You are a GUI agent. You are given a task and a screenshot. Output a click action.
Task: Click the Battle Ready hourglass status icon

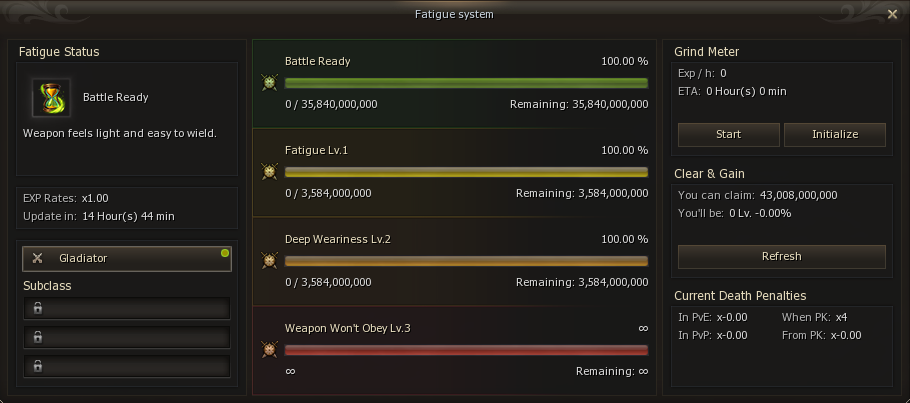tap(49, 98)
